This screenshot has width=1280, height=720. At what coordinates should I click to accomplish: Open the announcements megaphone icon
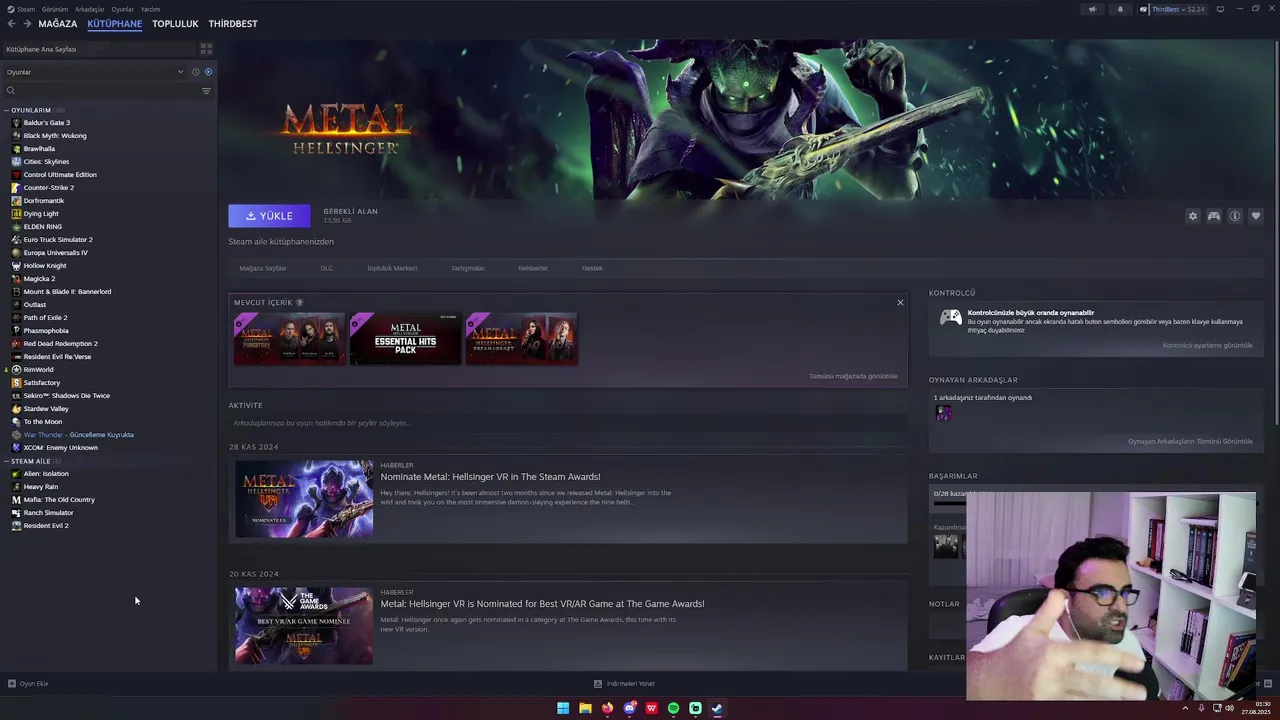pyautogui.click(x=1092, y=9)
